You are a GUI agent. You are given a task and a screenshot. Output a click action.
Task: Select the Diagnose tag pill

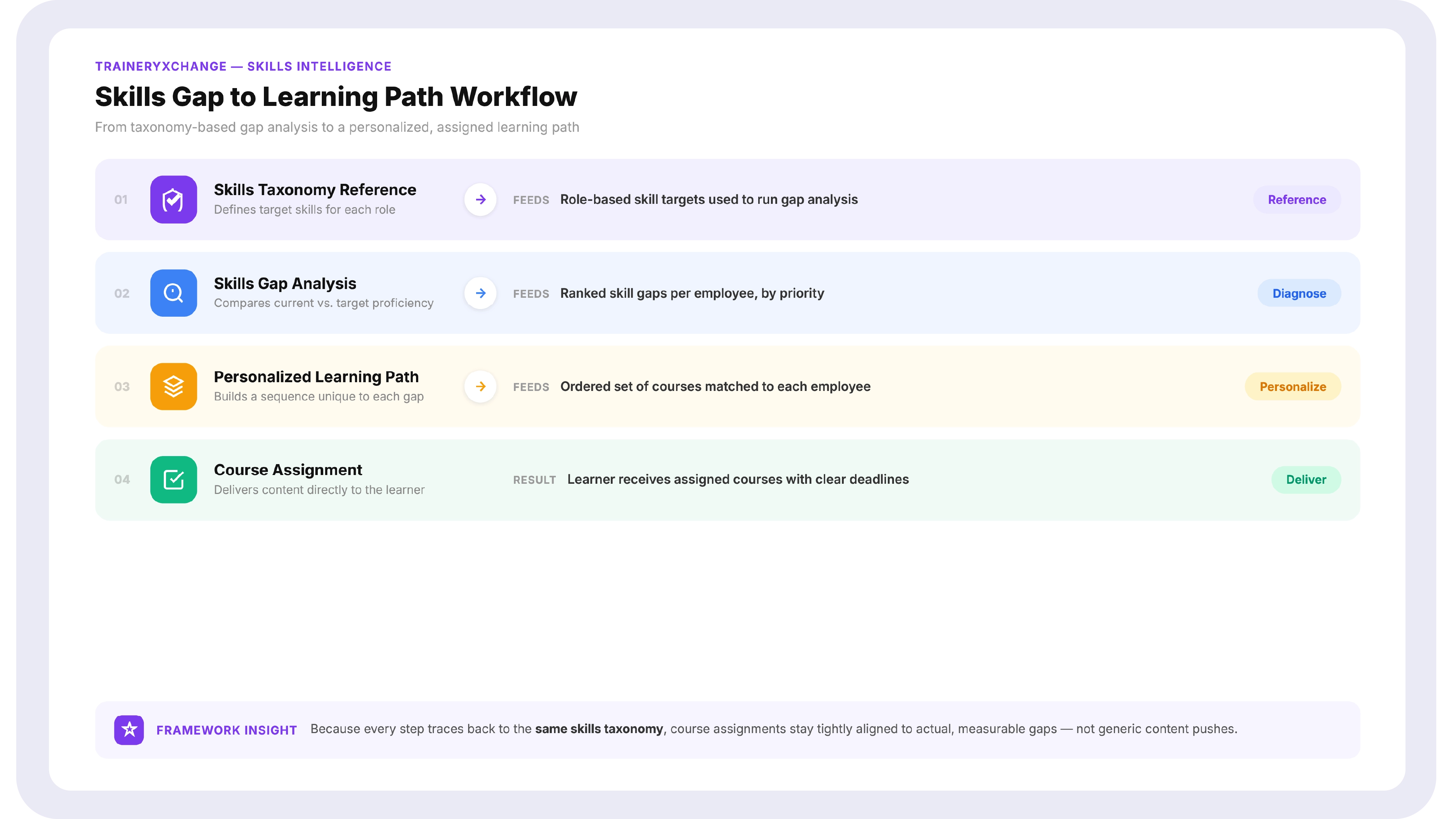(1299, 293)
